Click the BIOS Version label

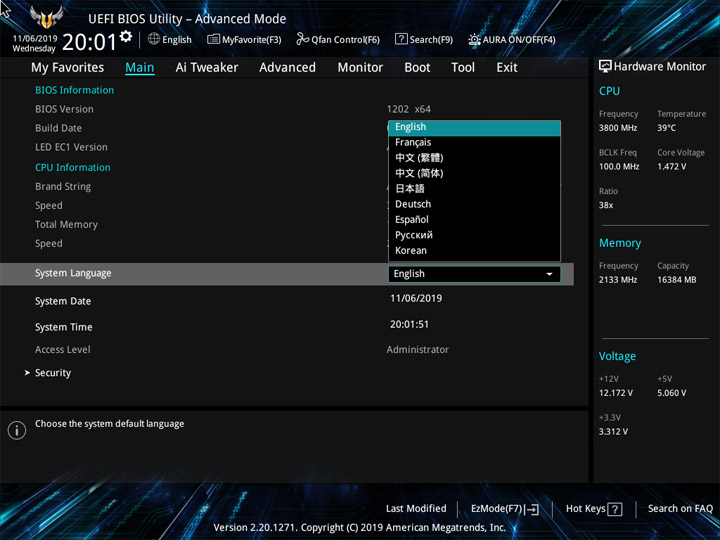pyautogui.click(x=64, y=109)
